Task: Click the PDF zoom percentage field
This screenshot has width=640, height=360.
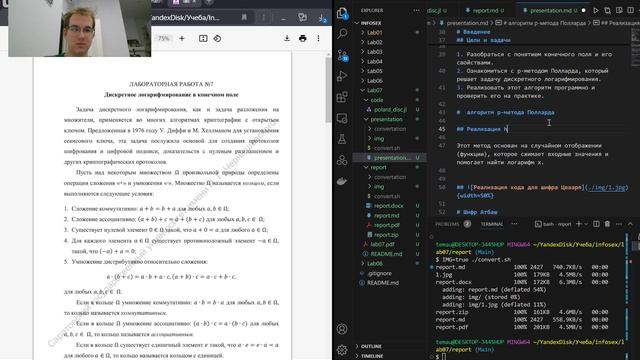Action: pos(164,38)
